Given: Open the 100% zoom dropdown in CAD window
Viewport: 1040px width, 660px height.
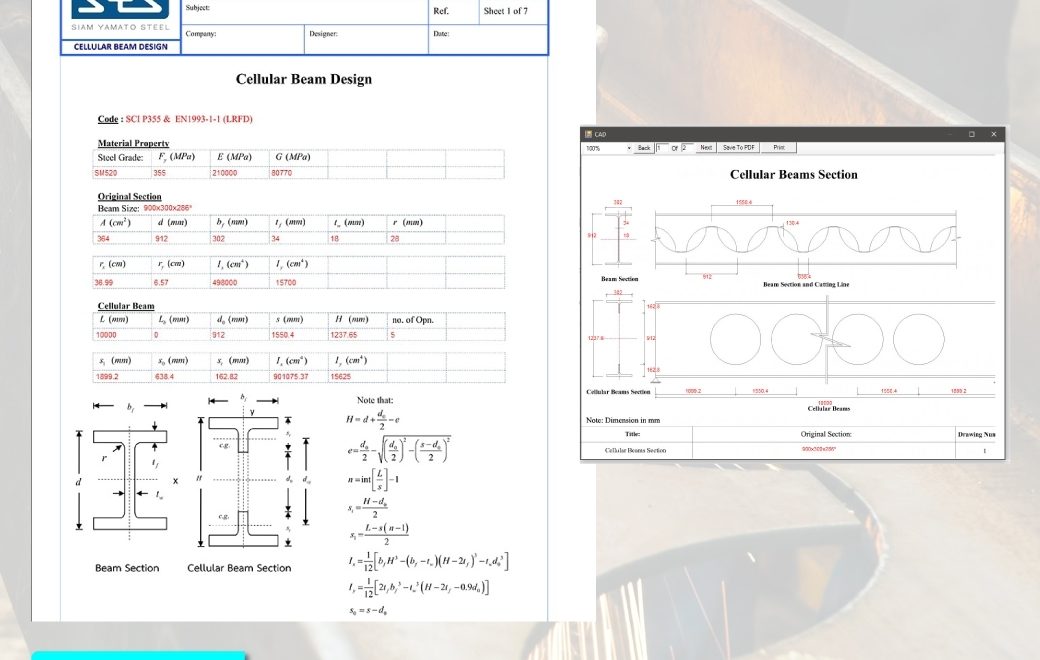Looking at the screenshot, I should [x=608, y=148].
